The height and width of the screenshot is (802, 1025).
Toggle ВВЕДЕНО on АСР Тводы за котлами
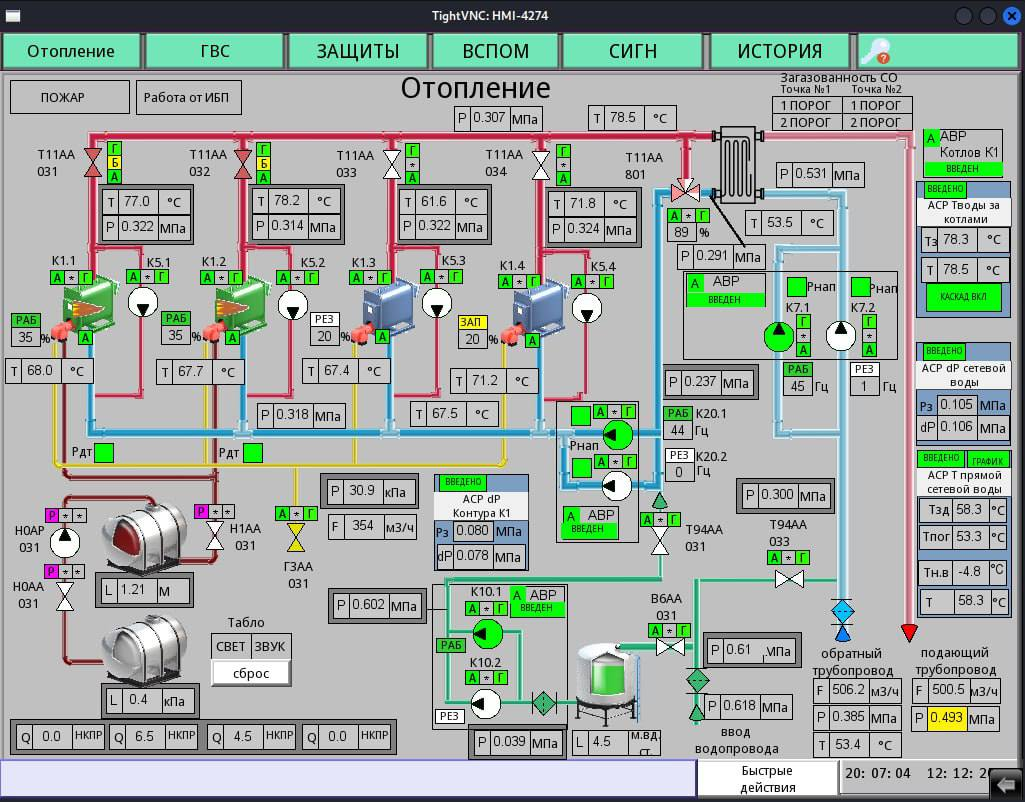coord(945,189)
